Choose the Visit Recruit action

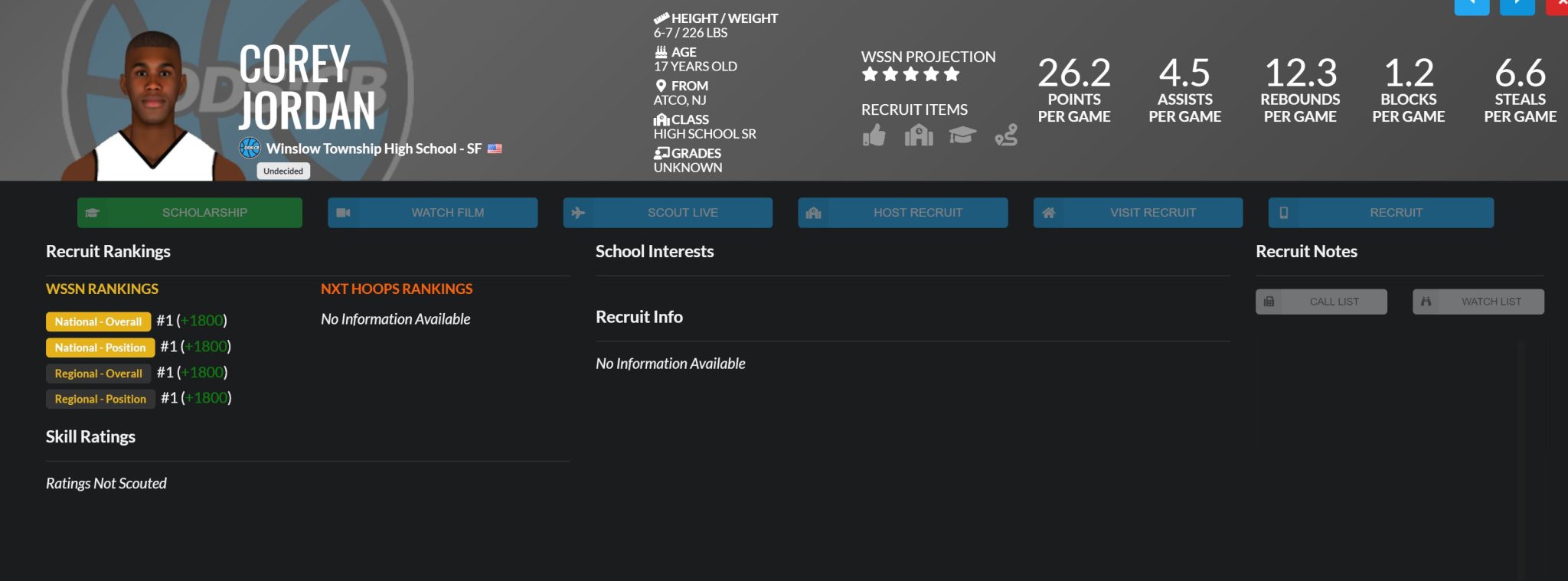(1138, 213)
